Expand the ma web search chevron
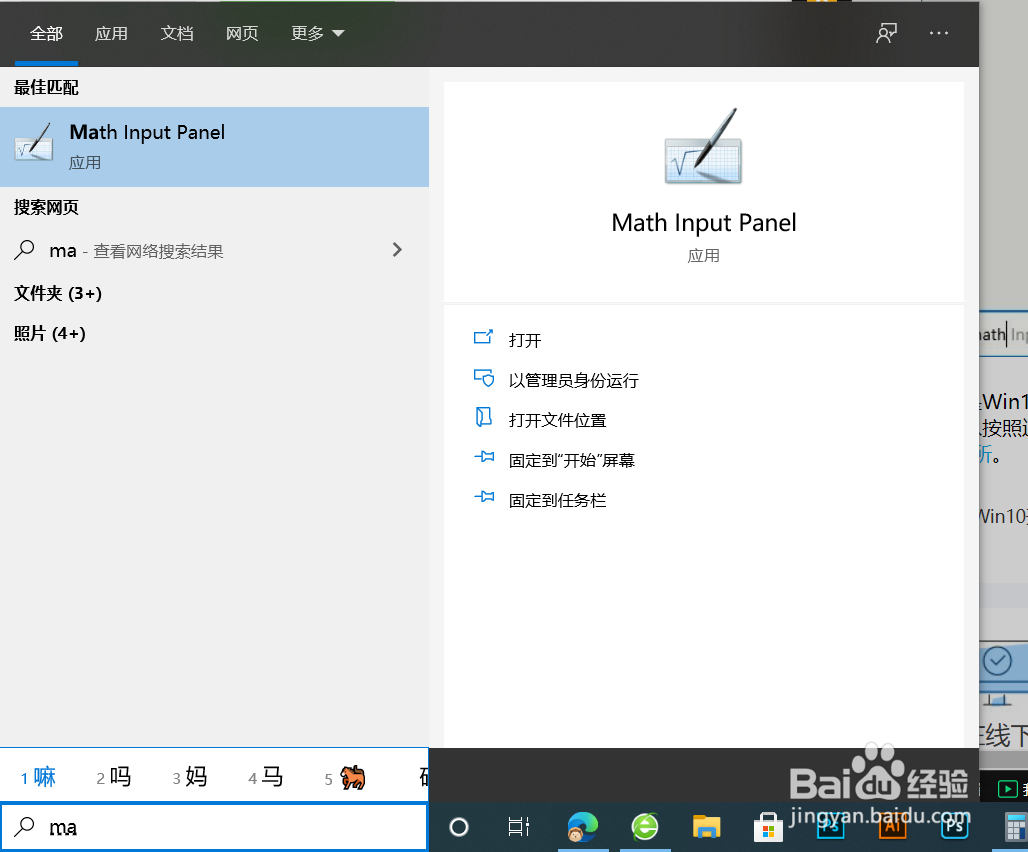The height and width of the screenshot is (852, 1028). (x=397, y=250)
